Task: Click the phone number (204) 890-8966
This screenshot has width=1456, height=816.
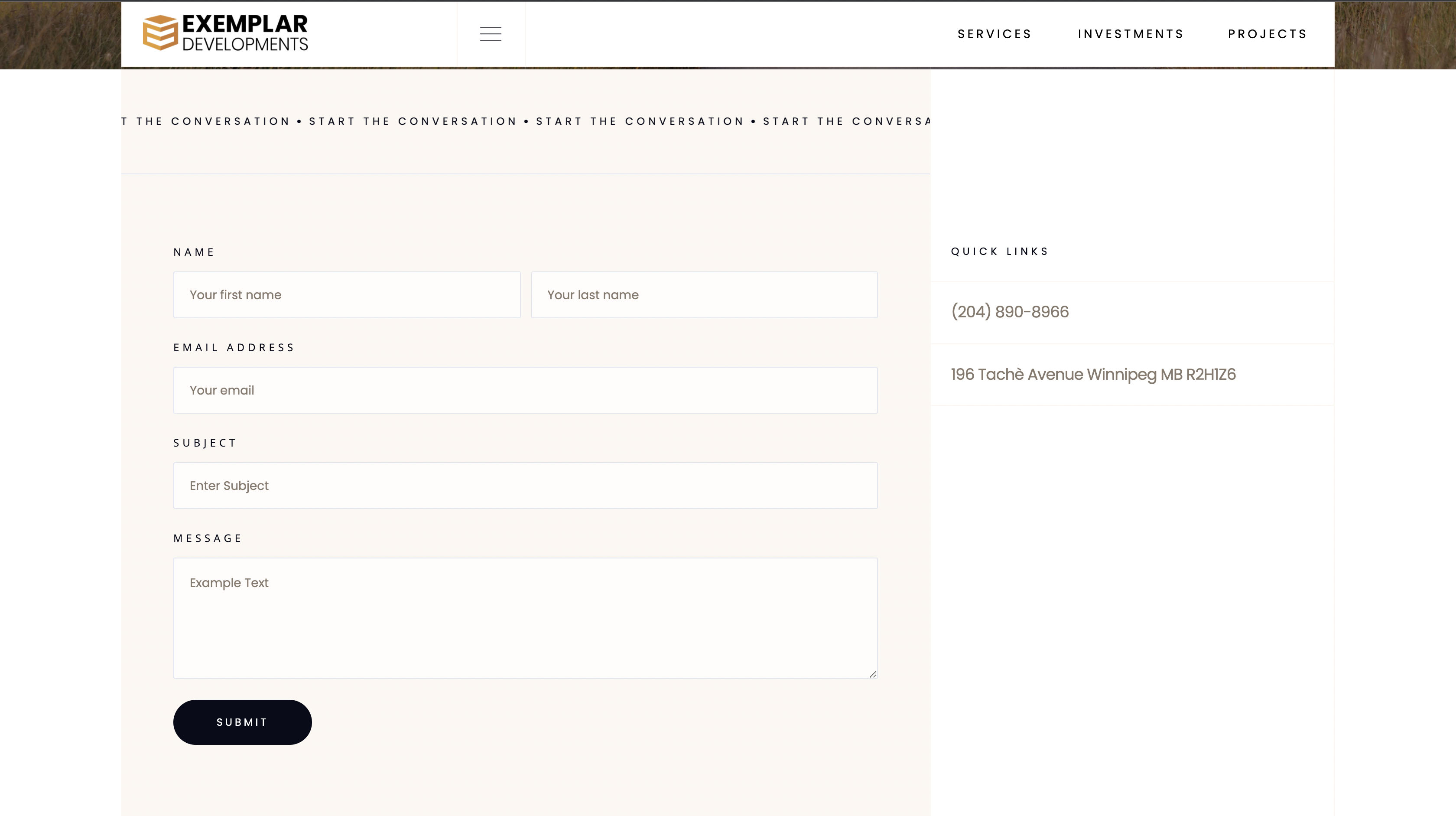Action: pos(1010,312)
